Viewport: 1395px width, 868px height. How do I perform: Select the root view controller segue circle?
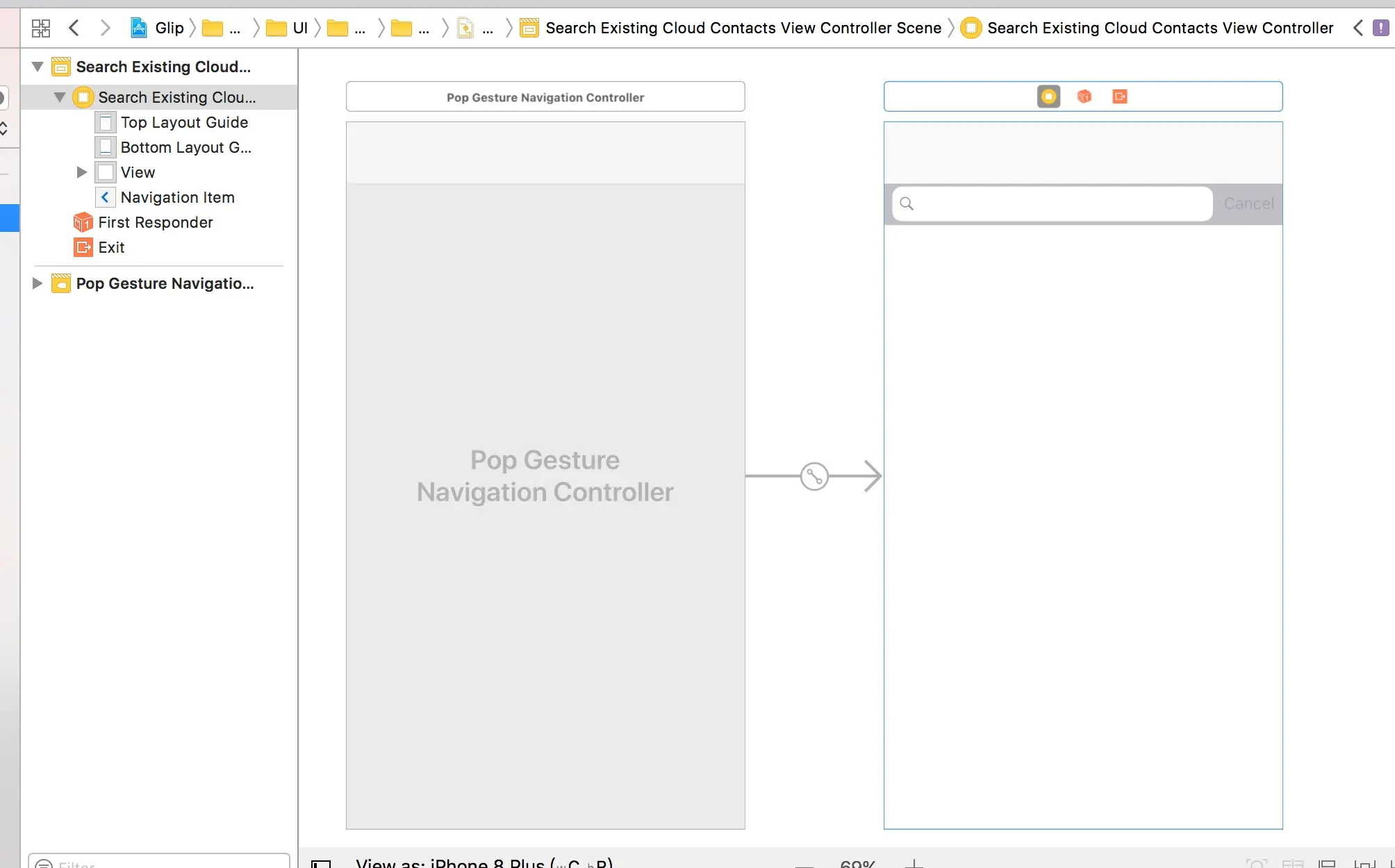pos(814,476)
